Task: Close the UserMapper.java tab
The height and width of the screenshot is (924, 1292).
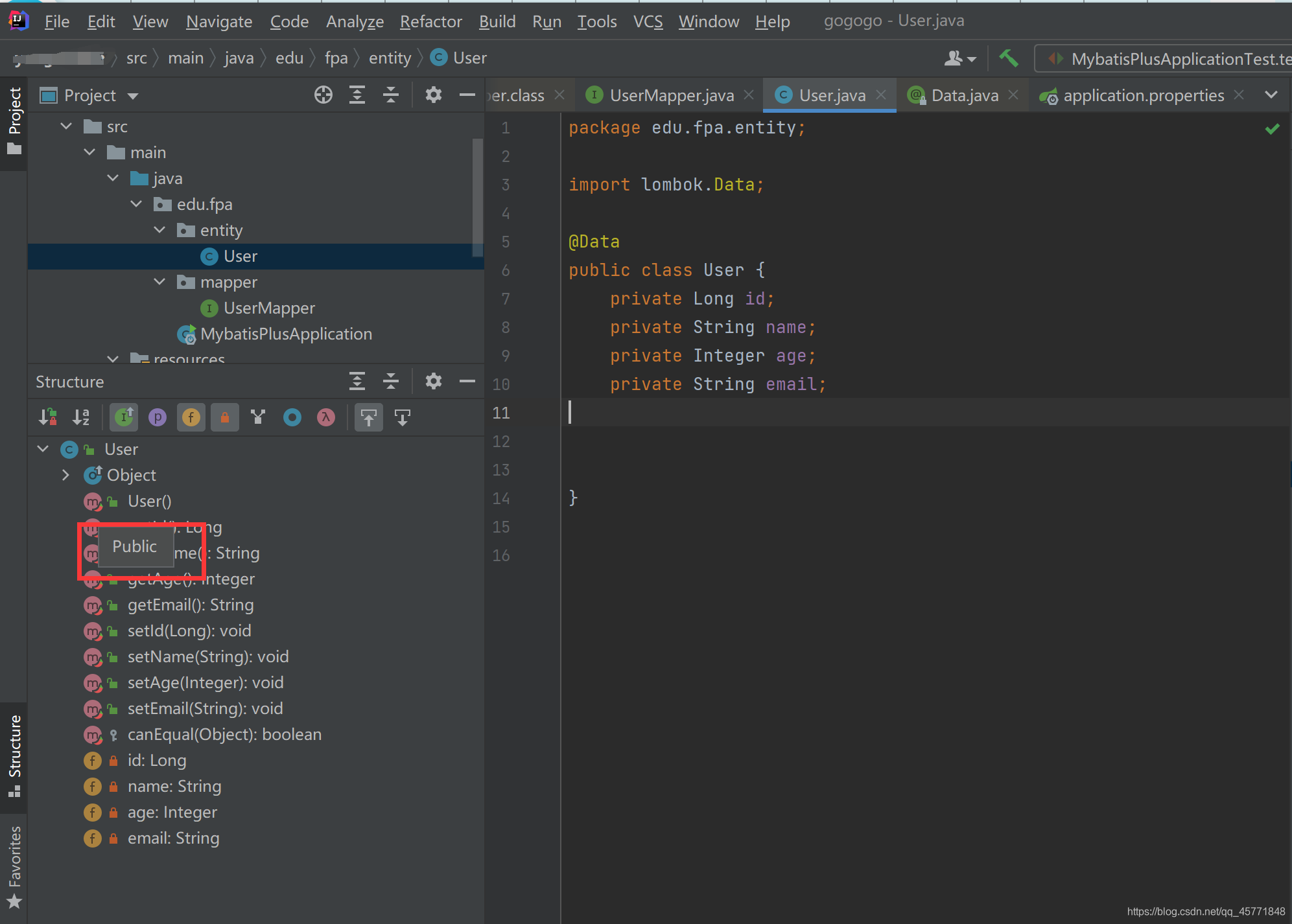Action: [749, 95]
